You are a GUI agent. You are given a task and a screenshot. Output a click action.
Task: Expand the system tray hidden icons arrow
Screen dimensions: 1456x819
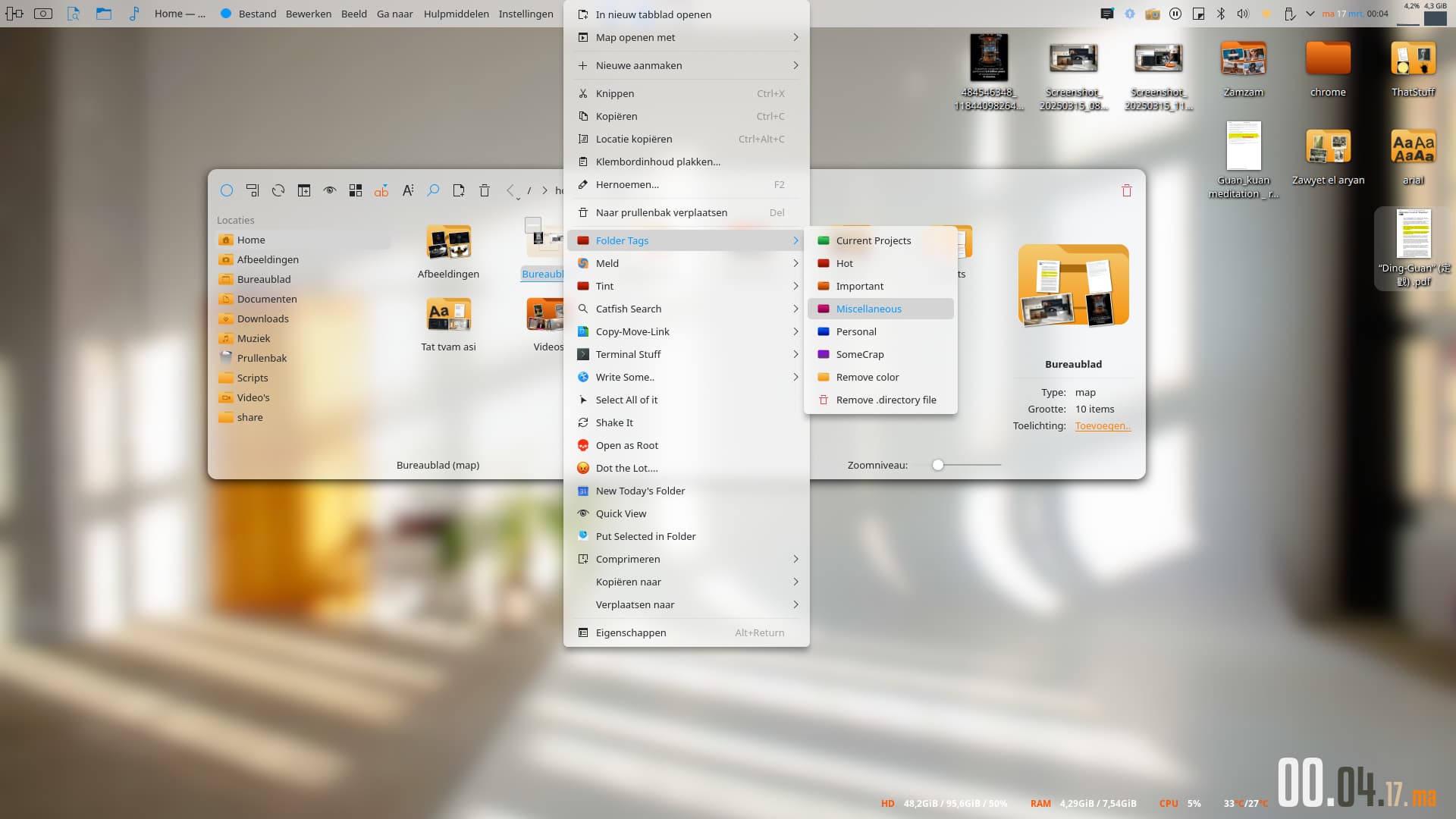(x=1310, y=14)
